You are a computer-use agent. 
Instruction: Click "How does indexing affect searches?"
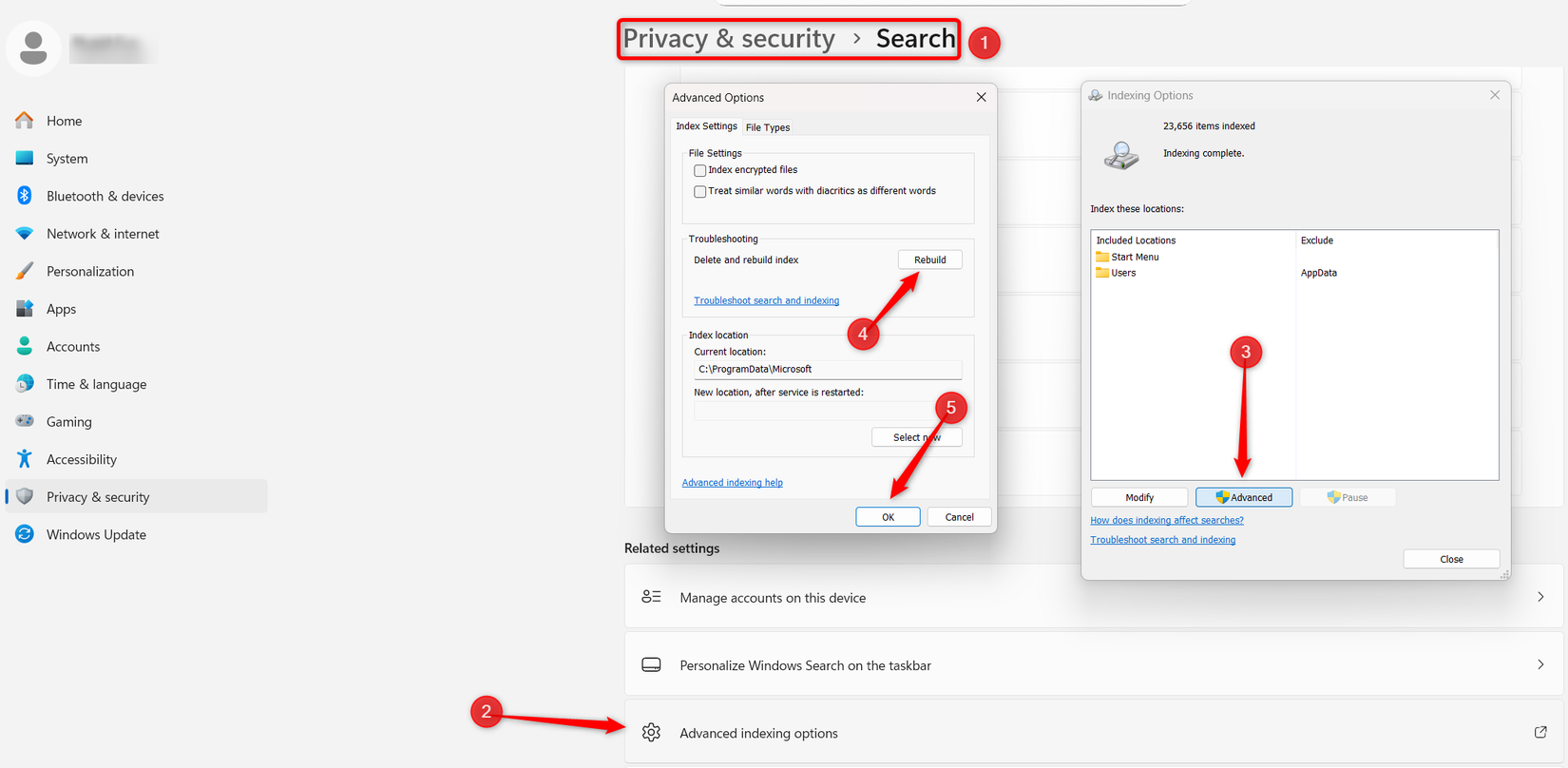[x=1166, y=520]
